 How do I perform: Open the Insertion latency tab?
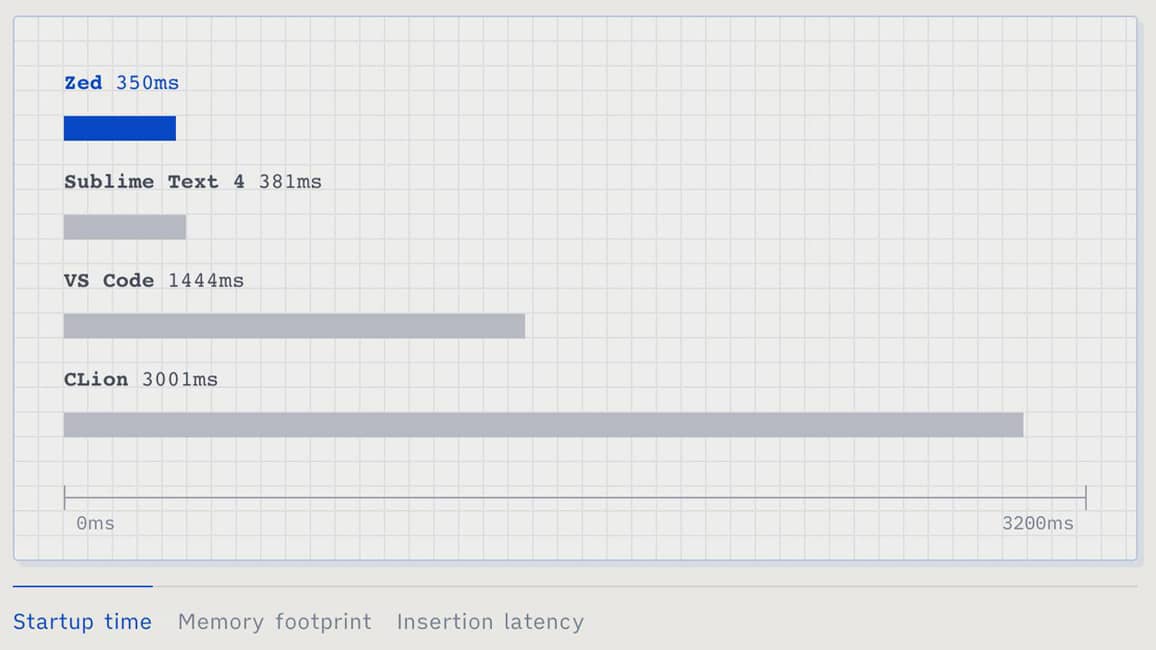[x=490, y=622]
